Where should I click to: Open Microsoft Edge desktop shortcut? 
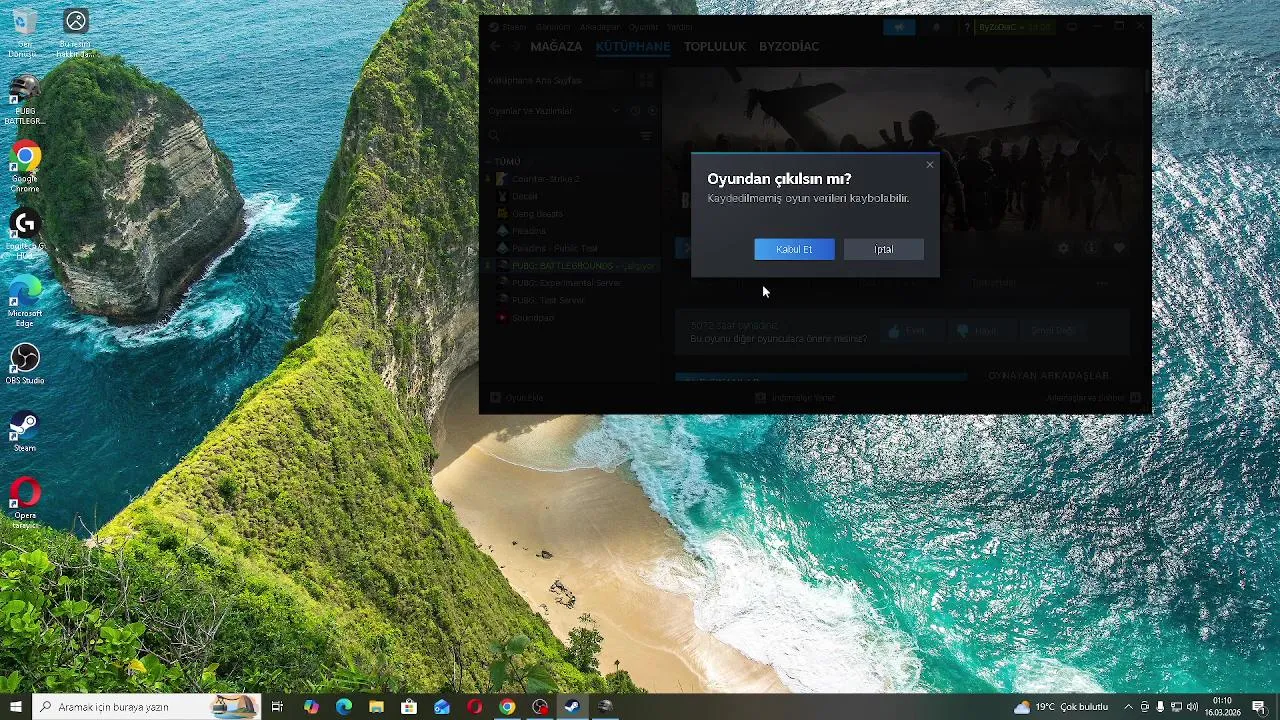click(25, 302)
